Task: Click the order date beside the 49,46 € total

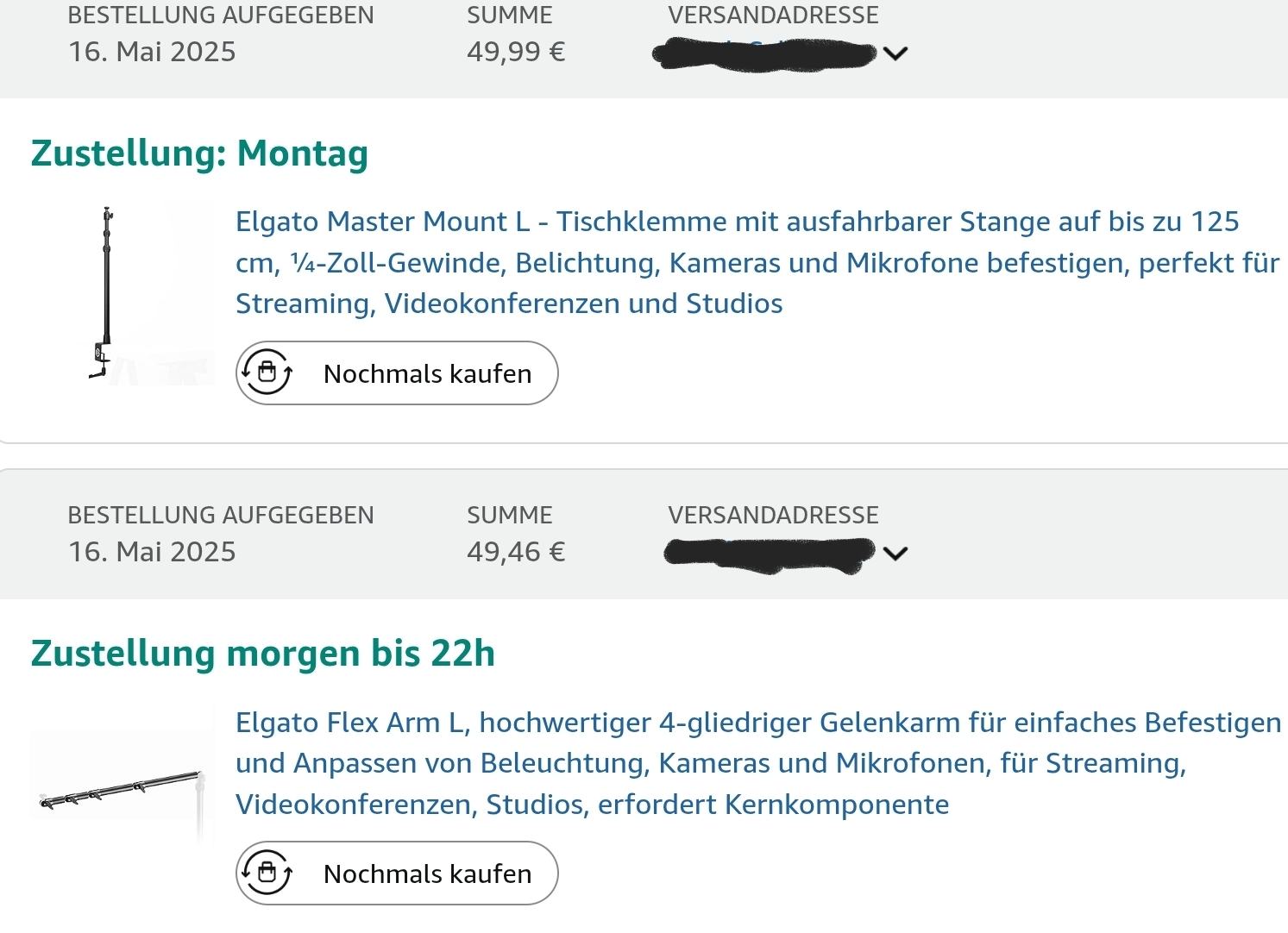Action: [x=152, y=552]
